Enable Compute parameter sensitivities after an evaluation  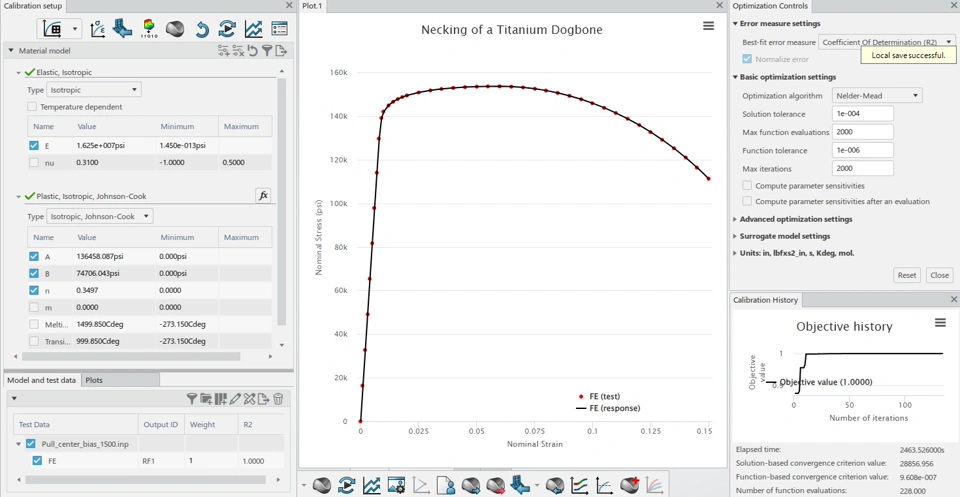[x=747, y=201]
